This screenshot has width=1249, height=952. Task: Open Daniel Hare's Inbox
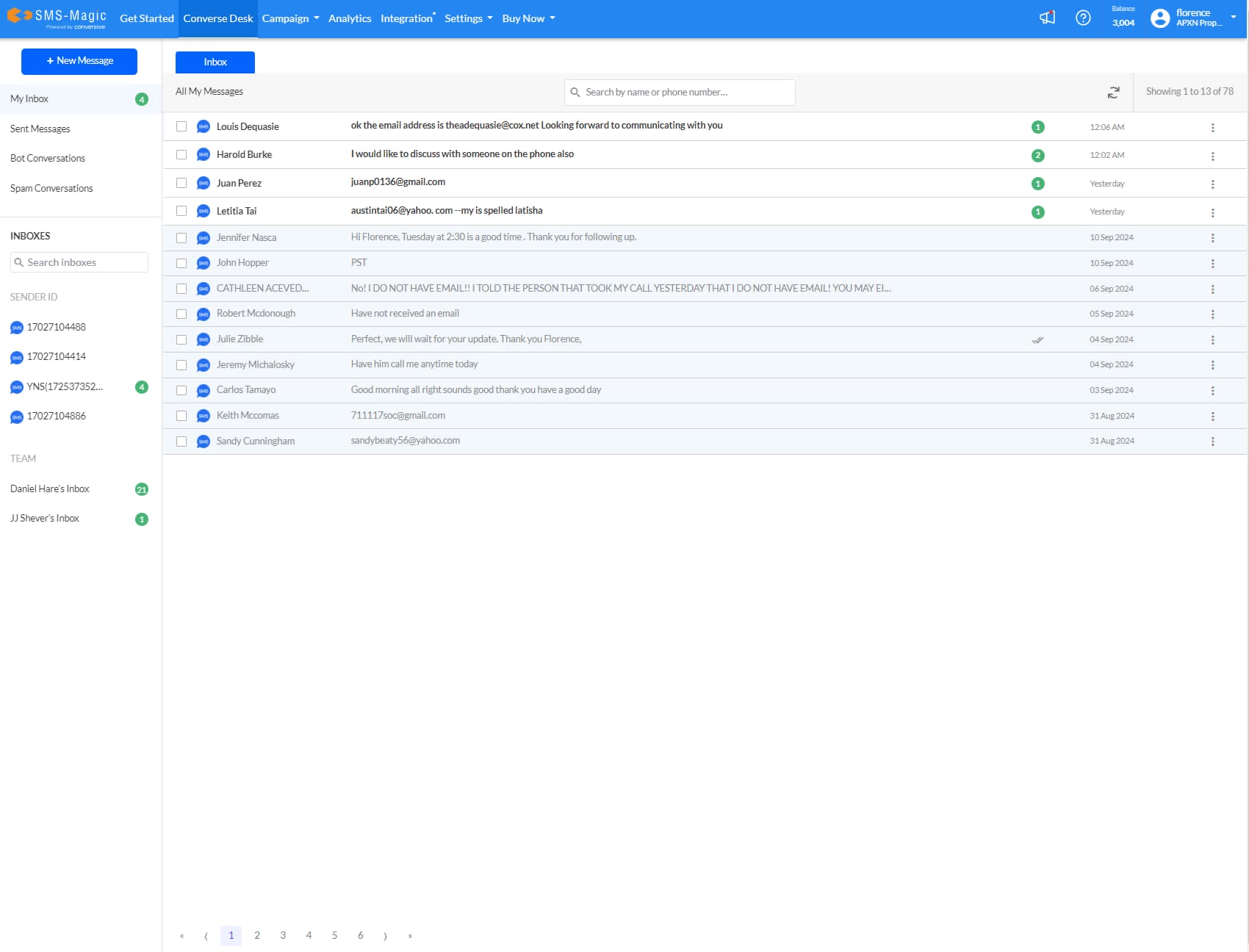[x=50, y=489]
